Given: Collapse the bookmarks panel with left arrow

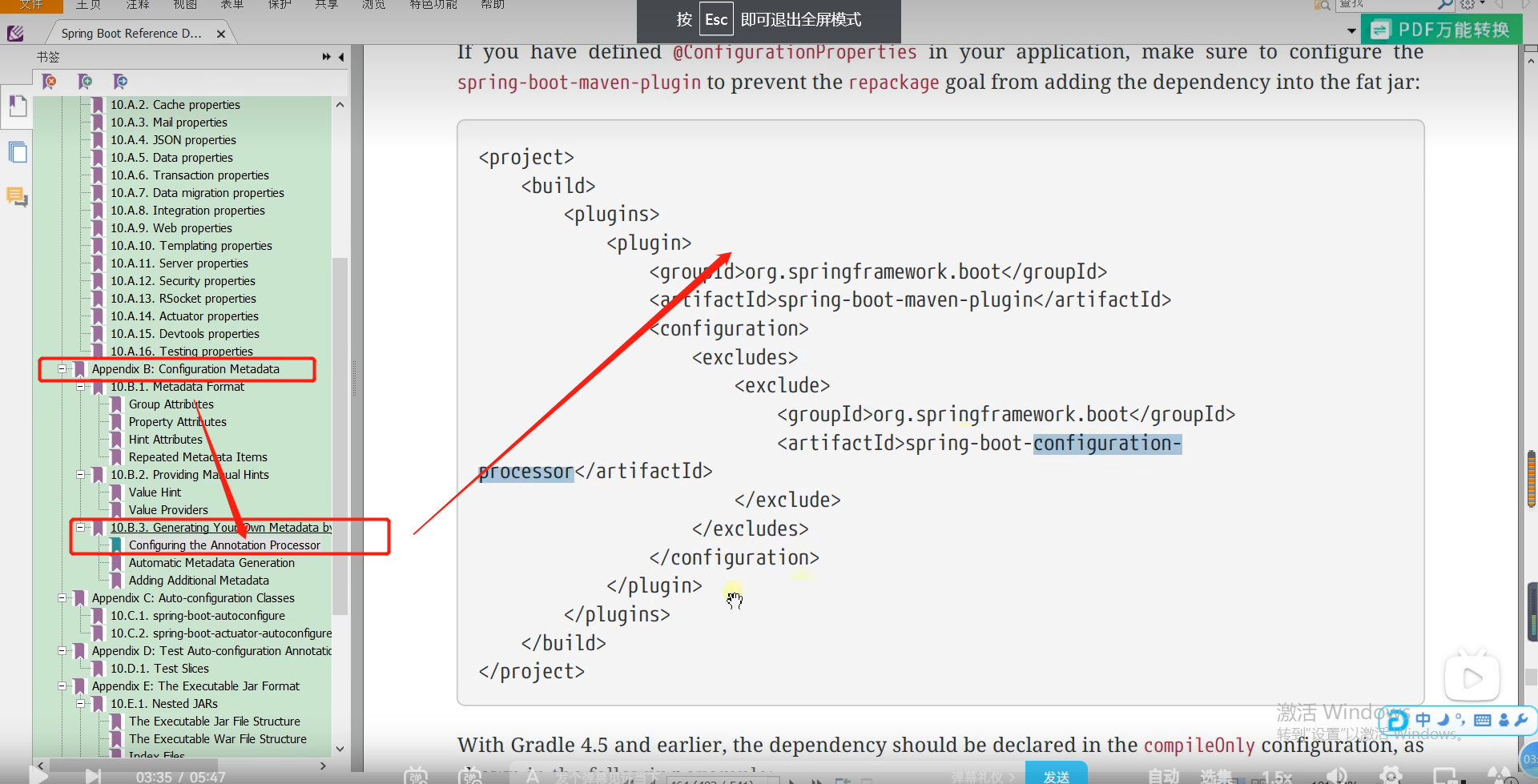Looking at the screenshot, I should tap(341, 57).
